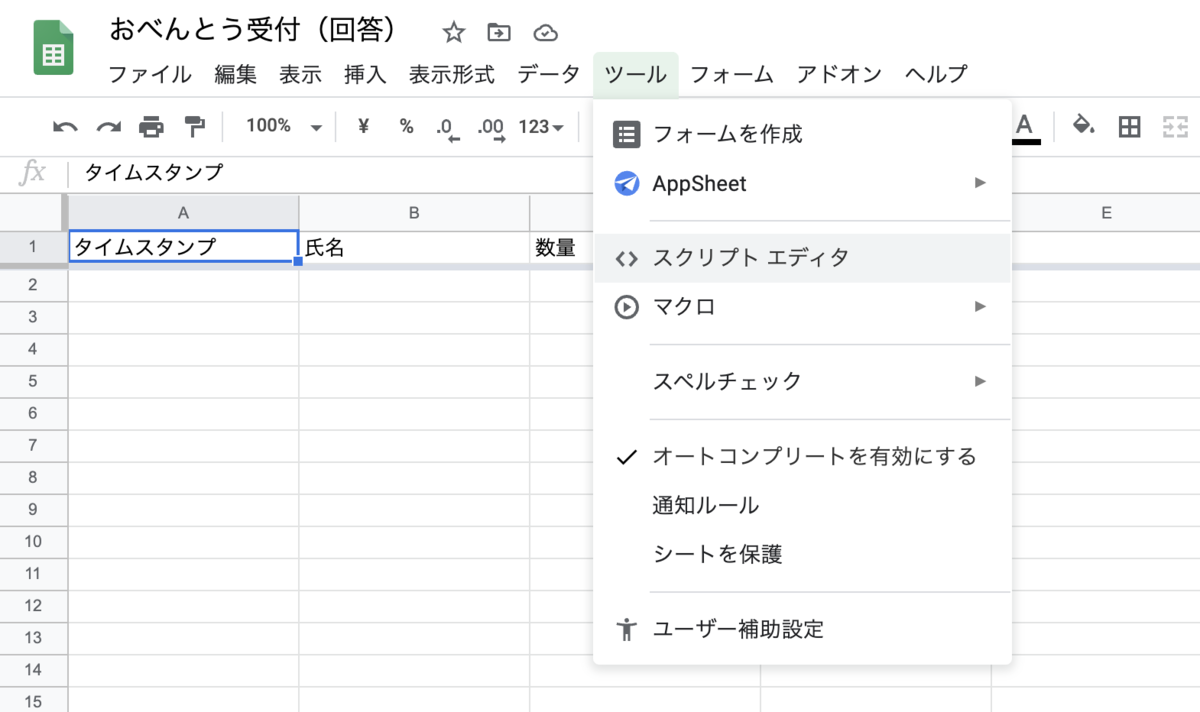Click the AppSheet paper-plane icon

[626, 184]
